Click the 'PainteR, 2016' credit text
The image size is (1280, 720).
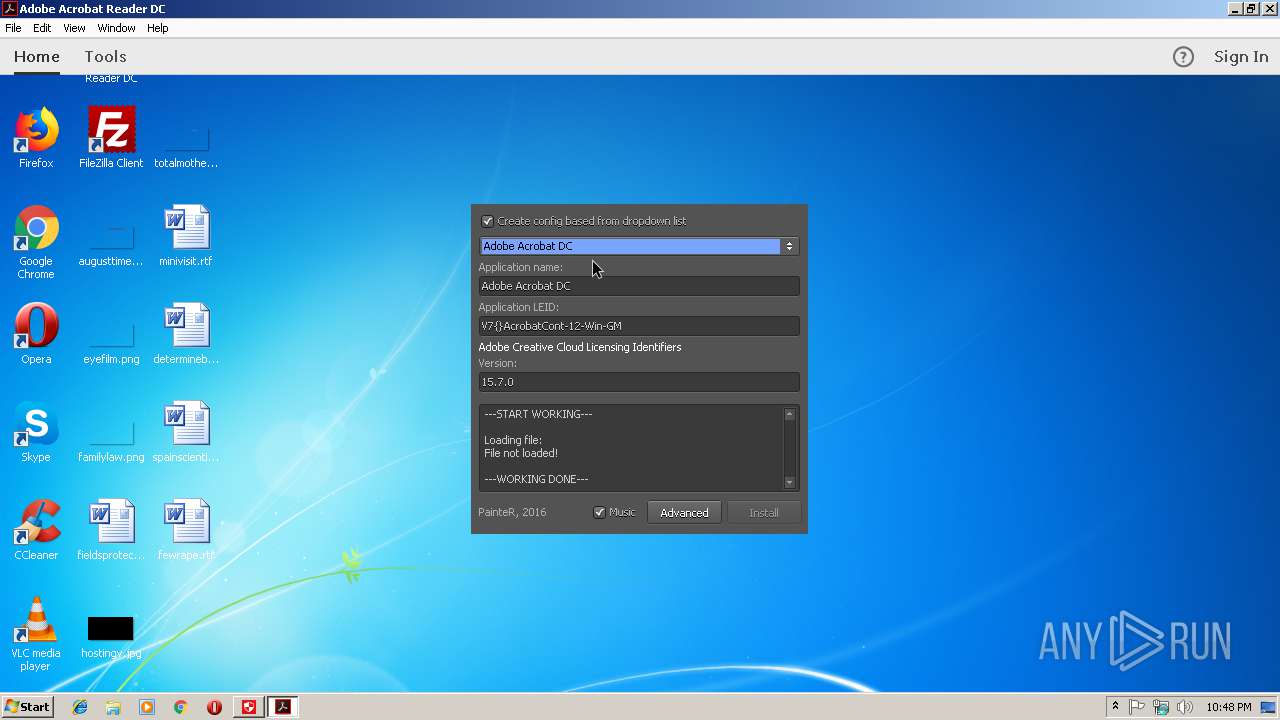[x=512, y=512]
